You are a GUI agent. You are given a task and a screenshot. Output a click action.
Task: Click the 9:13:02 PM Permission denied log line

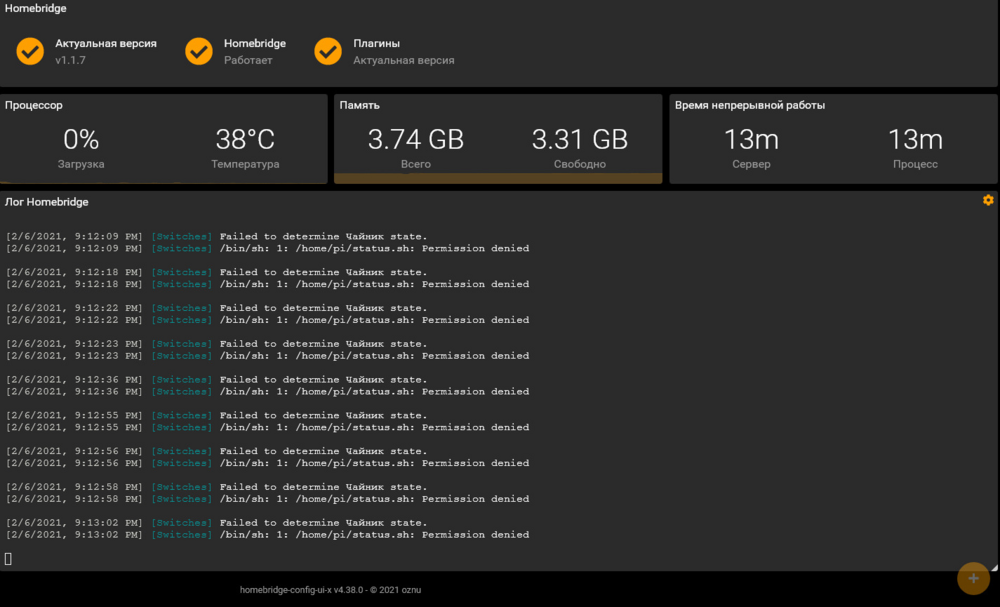267,534
